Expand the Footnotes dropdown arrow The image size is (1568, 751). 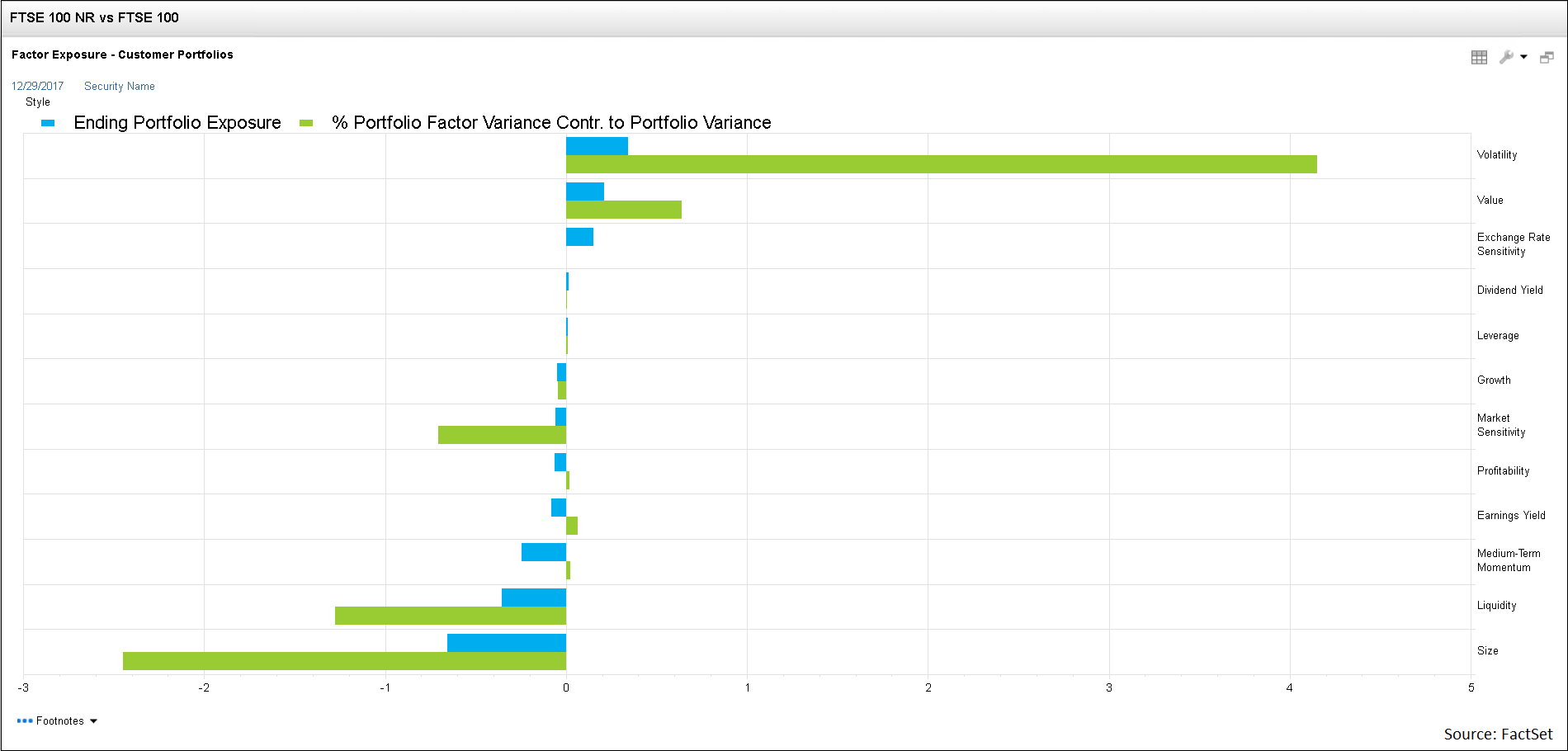coord(93,721)
